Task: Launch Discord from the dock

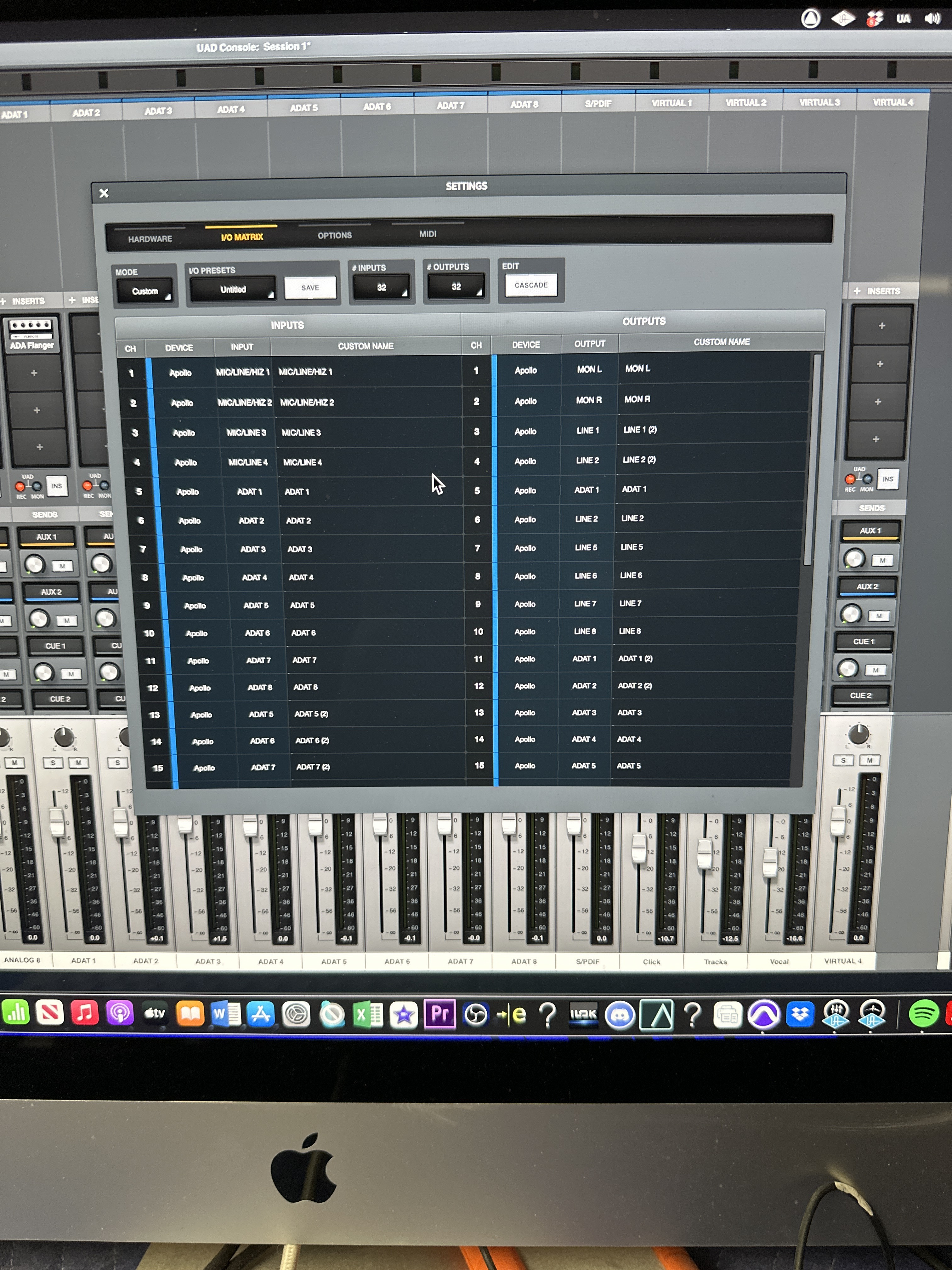Action: (x=620, y=1015)
